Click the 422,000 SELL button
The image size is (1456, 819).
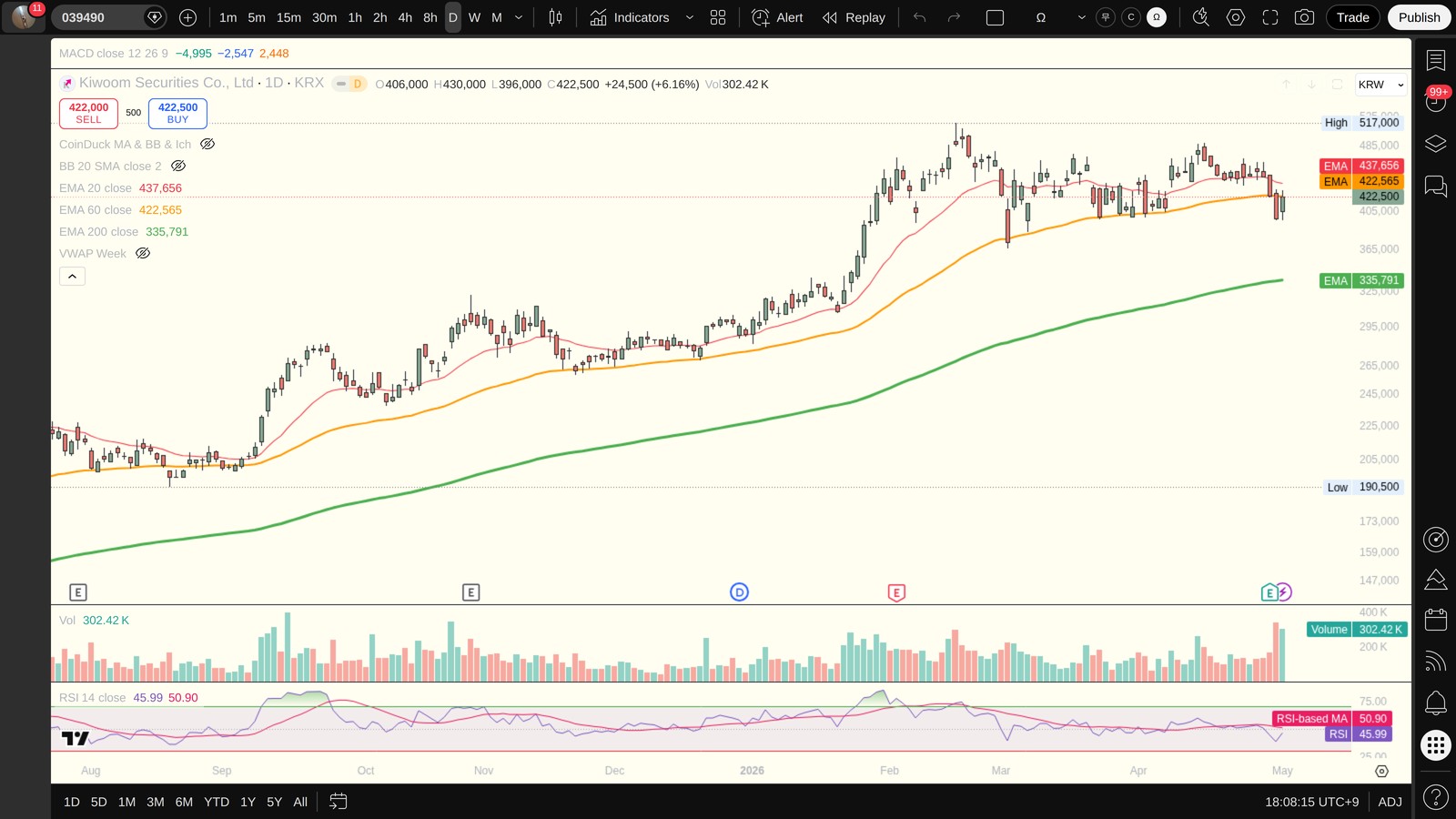point(88,113)
